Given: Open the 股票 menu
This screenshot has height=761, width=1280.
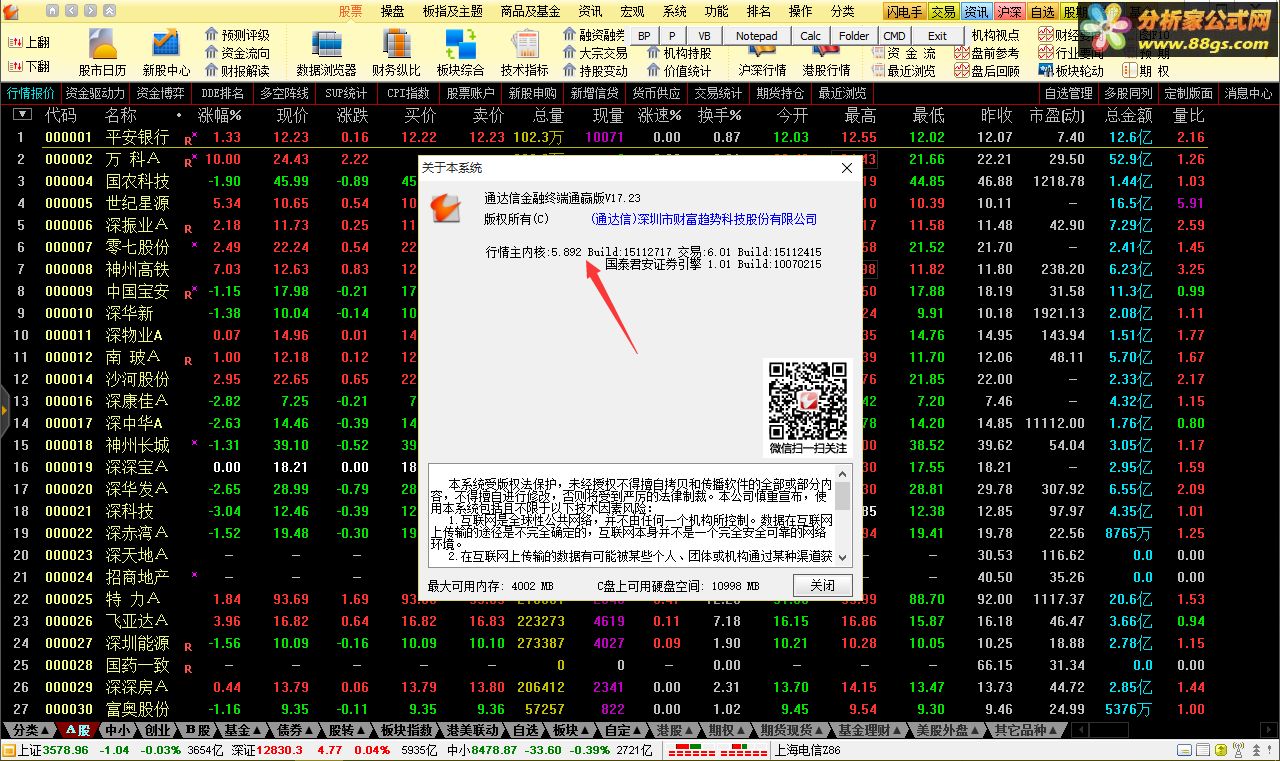Looking at the screenshot, I should (x=350, y=11).
